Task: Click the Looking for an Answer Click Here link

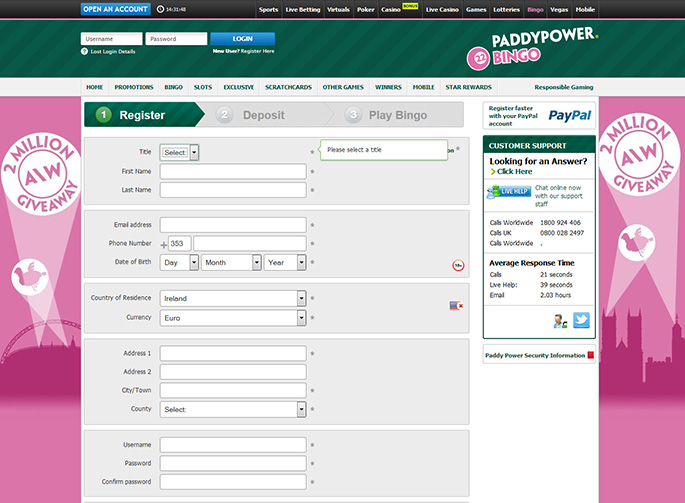Action: (x=514, y=172)
